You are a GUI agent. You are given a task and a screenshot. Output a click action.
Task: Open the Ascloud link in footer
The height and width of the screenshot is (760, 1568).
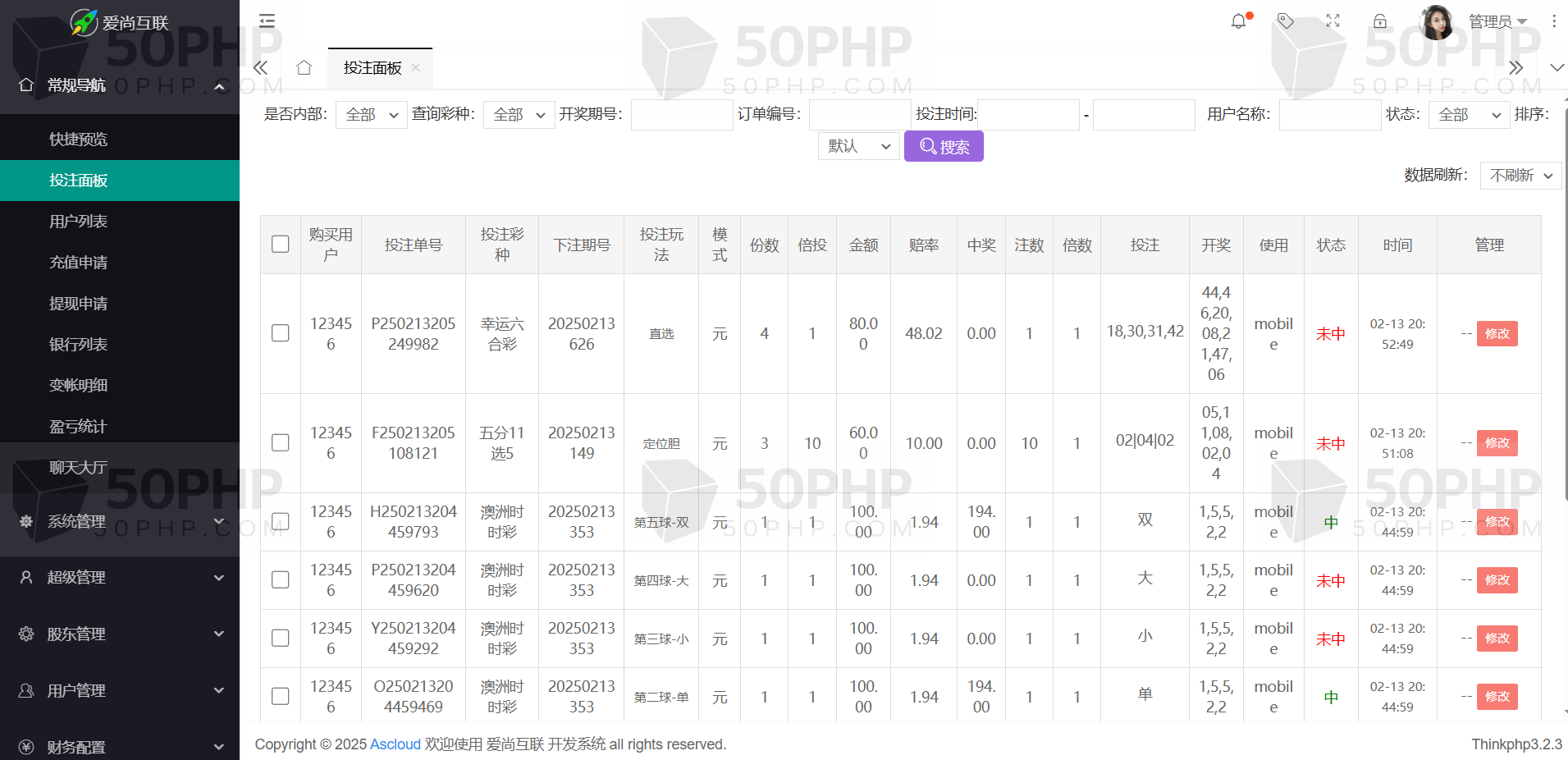tap(395, 744)
